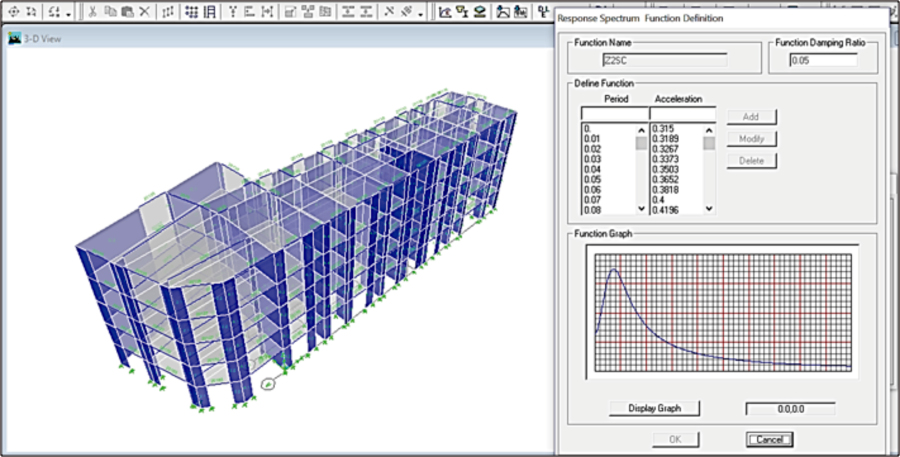The height and width of the screenshot is (457, 900).
Task: Click the Response Spectrum Function Definition title bar
Action: (x=721, y=18)
